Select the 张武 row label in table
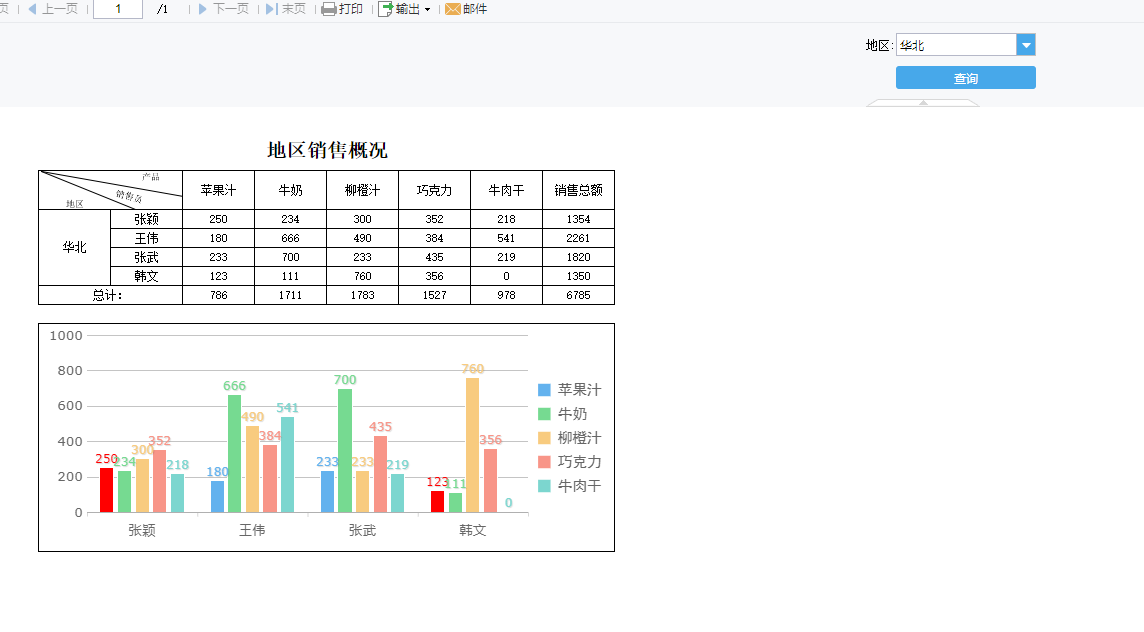The width and height of the screenshot is (1144, 632). tap(146, 257)
